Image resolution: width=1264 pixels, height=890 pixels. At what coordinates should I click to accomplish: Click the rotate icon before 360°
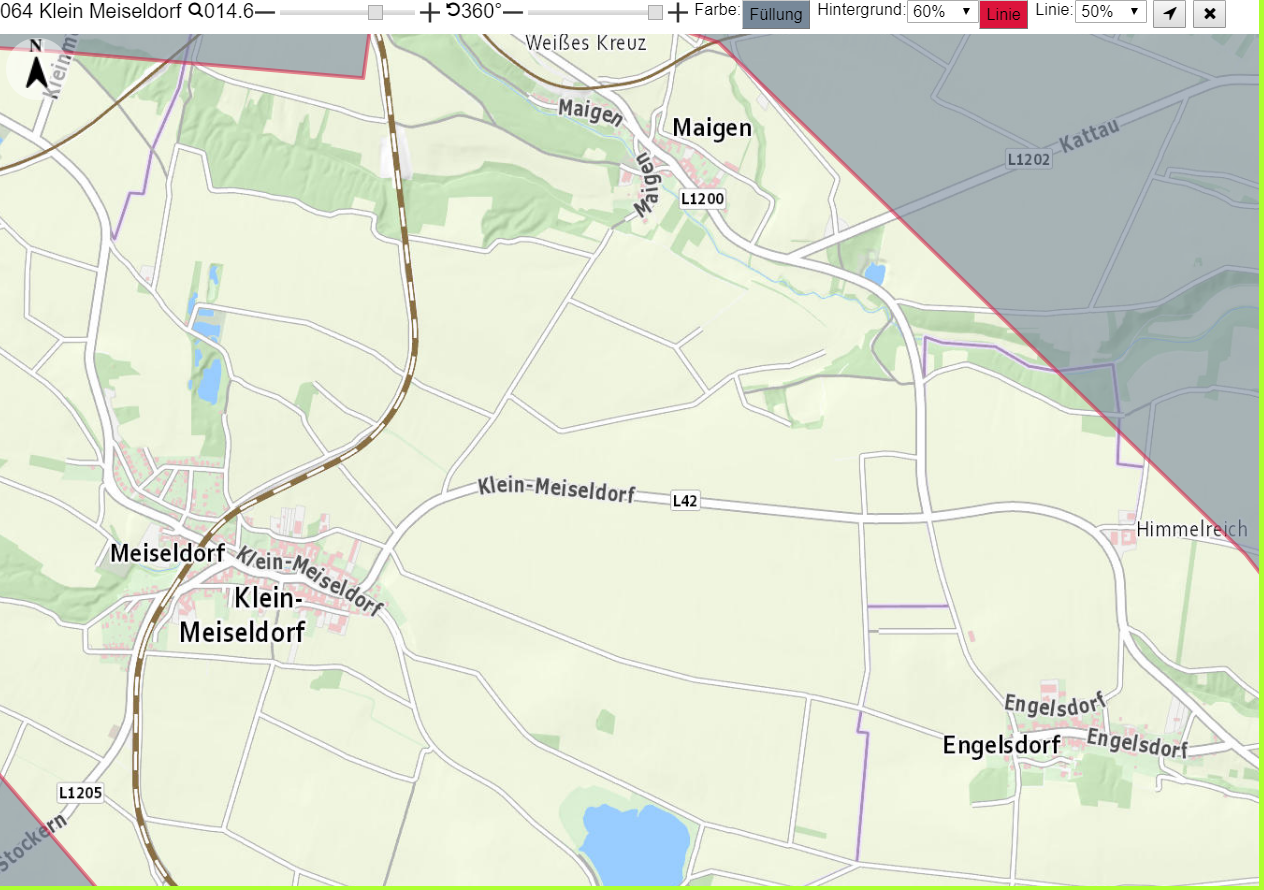(x=453, y=11)
